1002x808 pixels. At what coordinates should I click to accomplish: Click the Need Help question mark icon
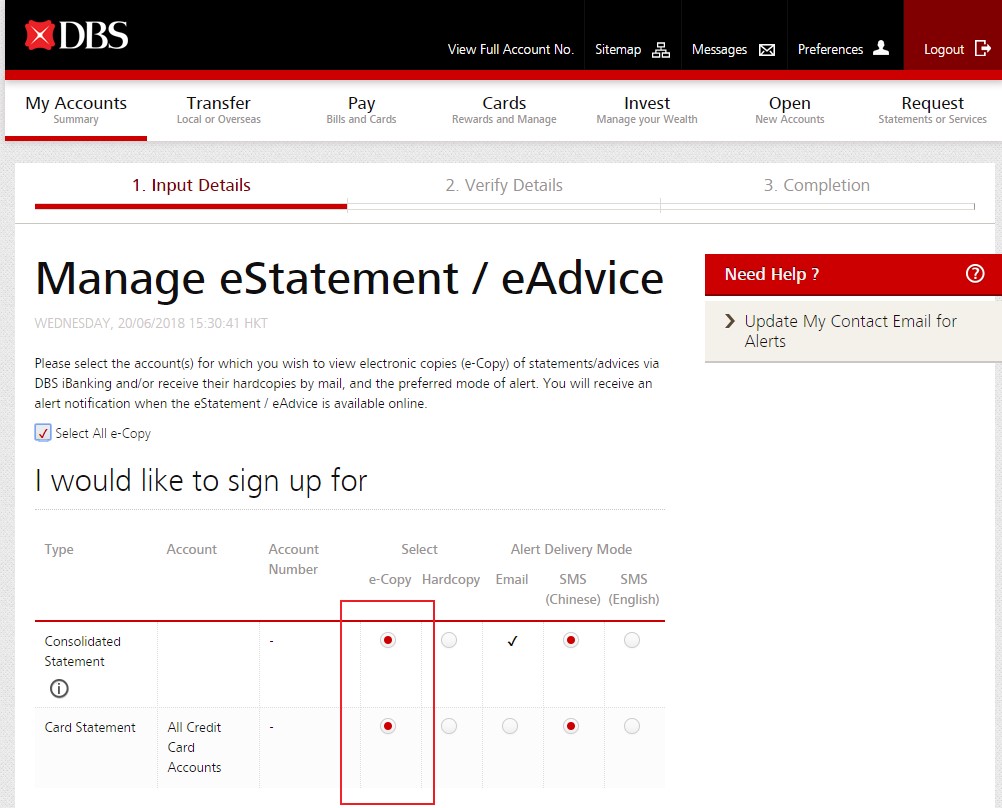point(975,274)
